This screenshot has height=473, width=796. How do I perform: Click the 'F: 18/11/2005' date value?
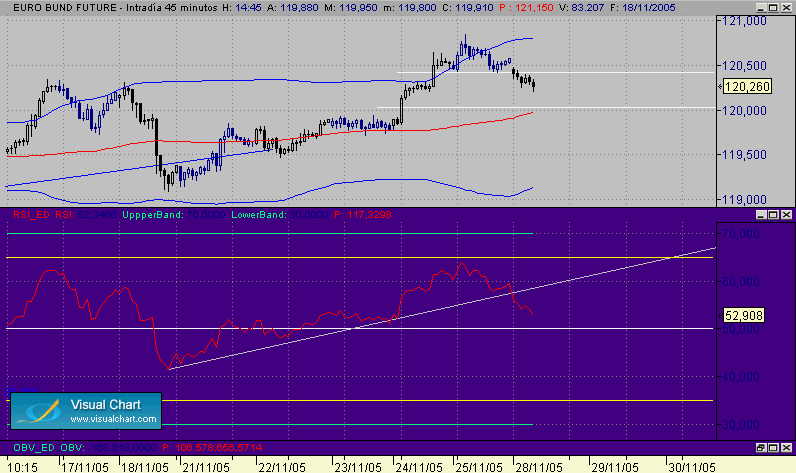pyautogui.click(x=643, y=8)
